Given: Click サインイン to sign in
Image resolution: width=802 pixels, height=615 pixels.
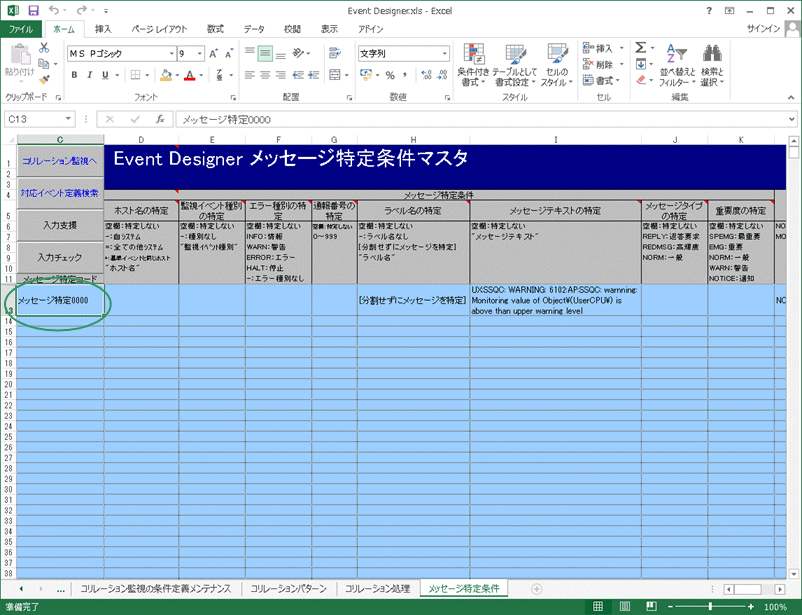Looking at the screenshot, I should pyautogui.click(x=763, y=29).
